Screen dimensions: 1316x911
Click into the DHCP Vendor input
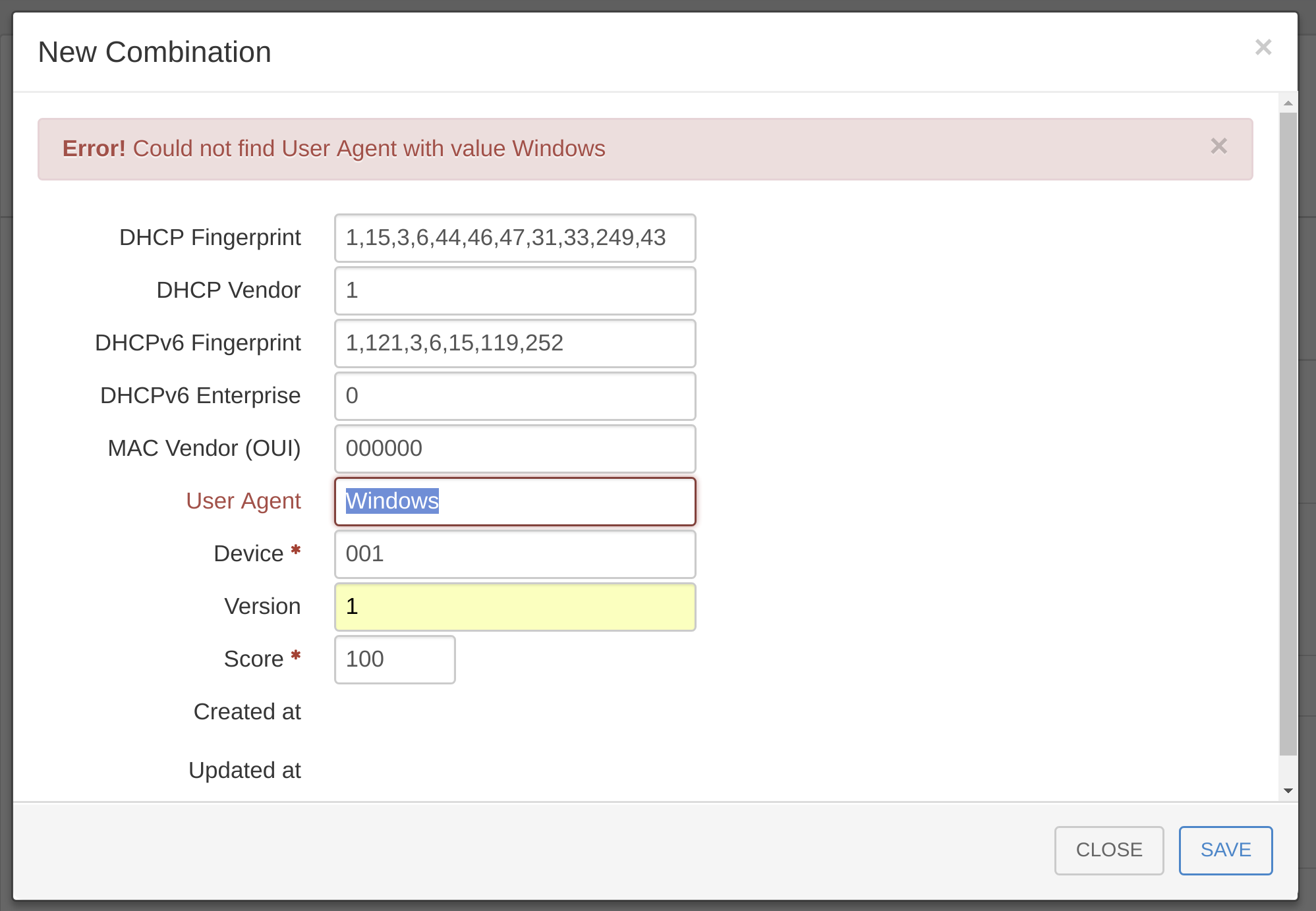[515, 290]
